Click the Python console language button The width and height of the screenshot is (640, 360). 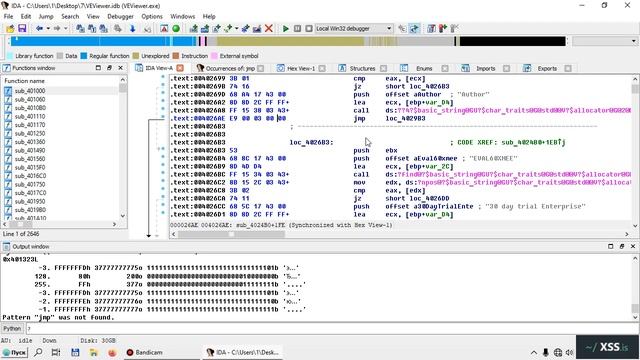(12, 328)
